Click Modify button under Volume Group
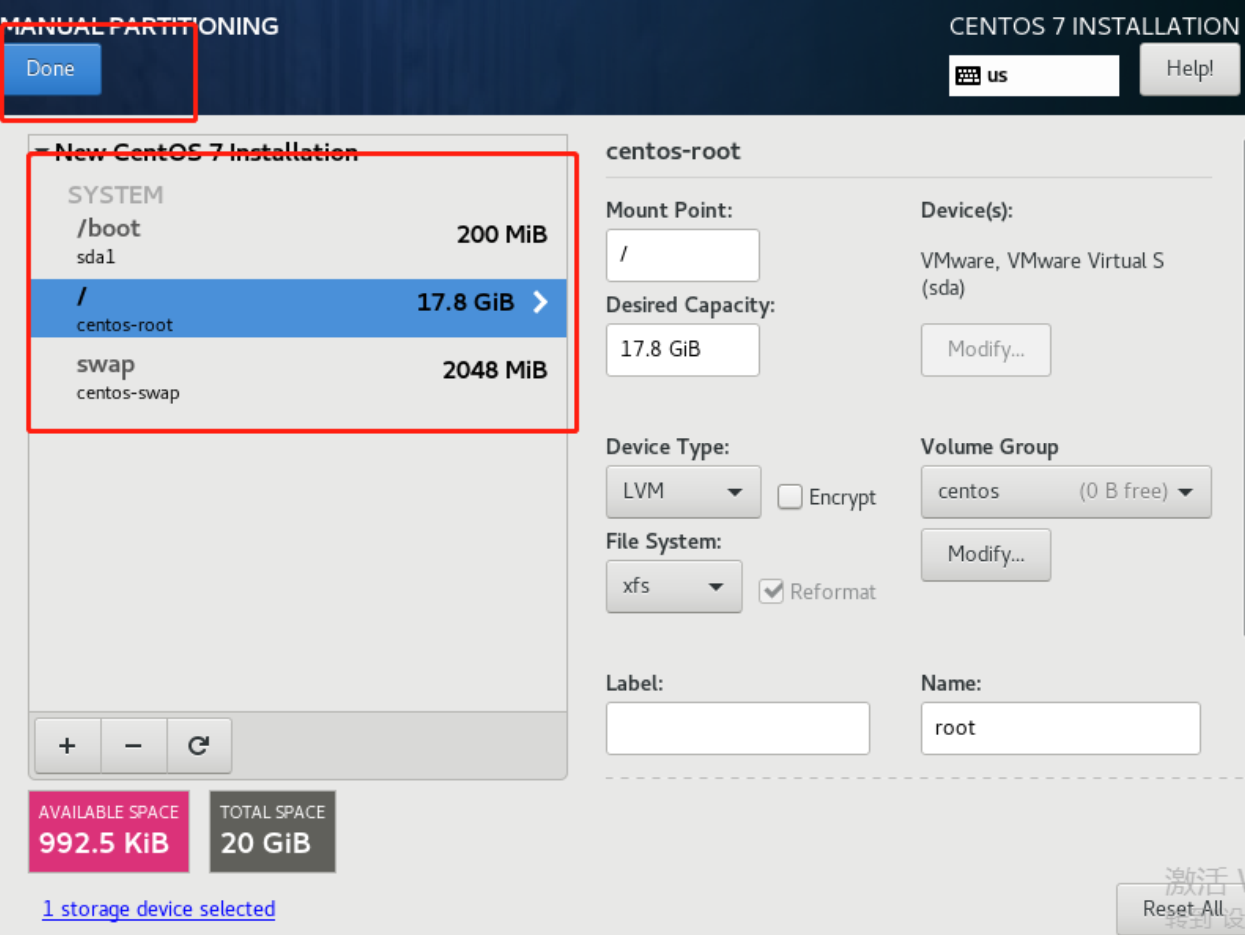The image size is (1245, 935). [986, 555]
